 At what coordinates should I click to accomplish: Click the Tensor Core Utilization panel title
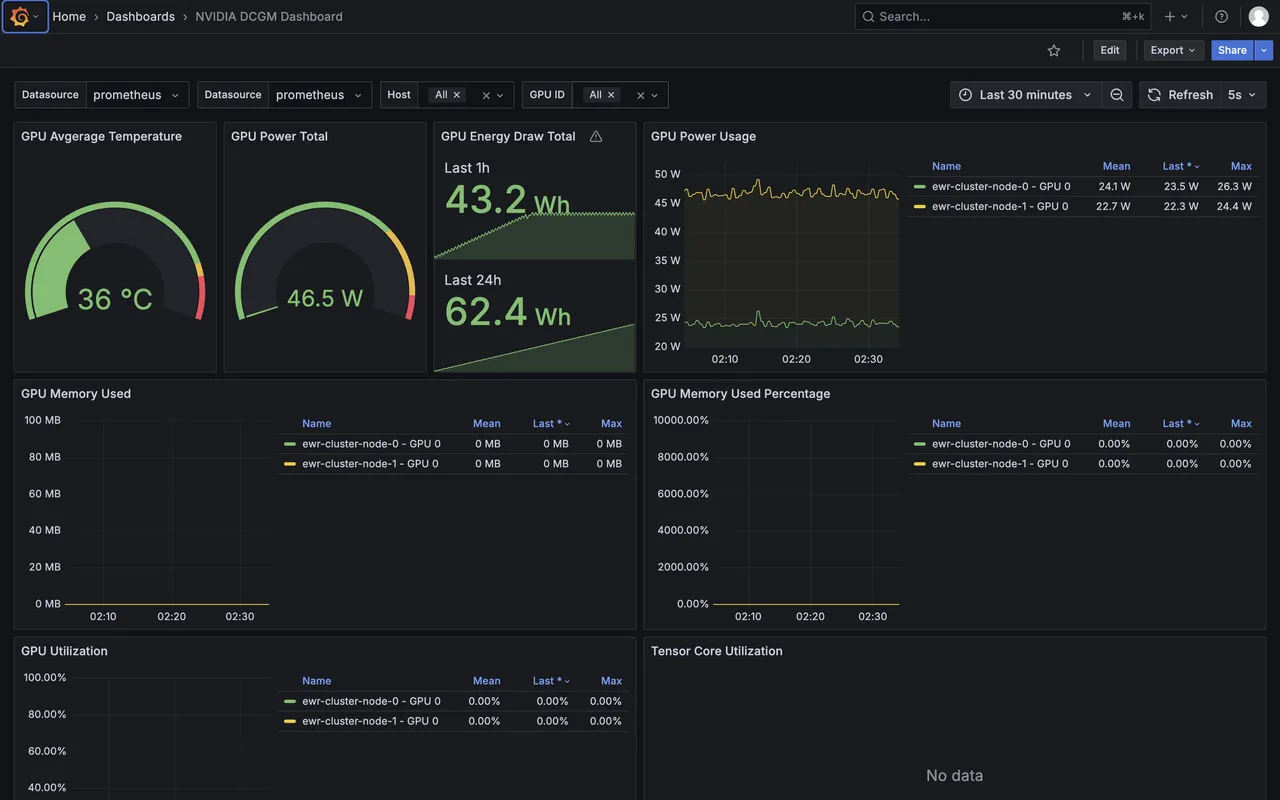[717, 651]
